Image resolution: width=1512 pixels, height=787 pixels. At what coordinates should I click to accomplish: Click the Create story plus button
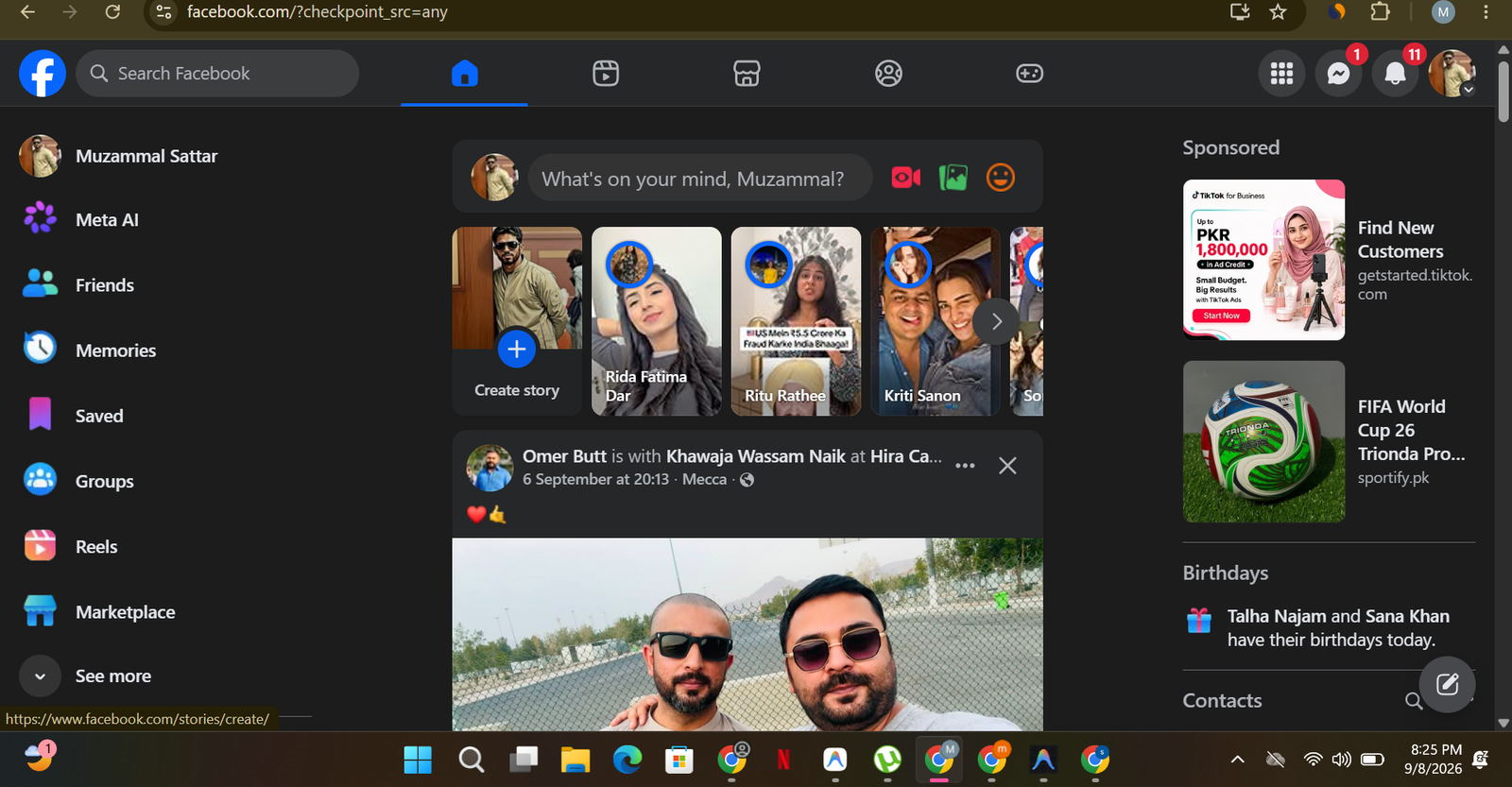517,350
